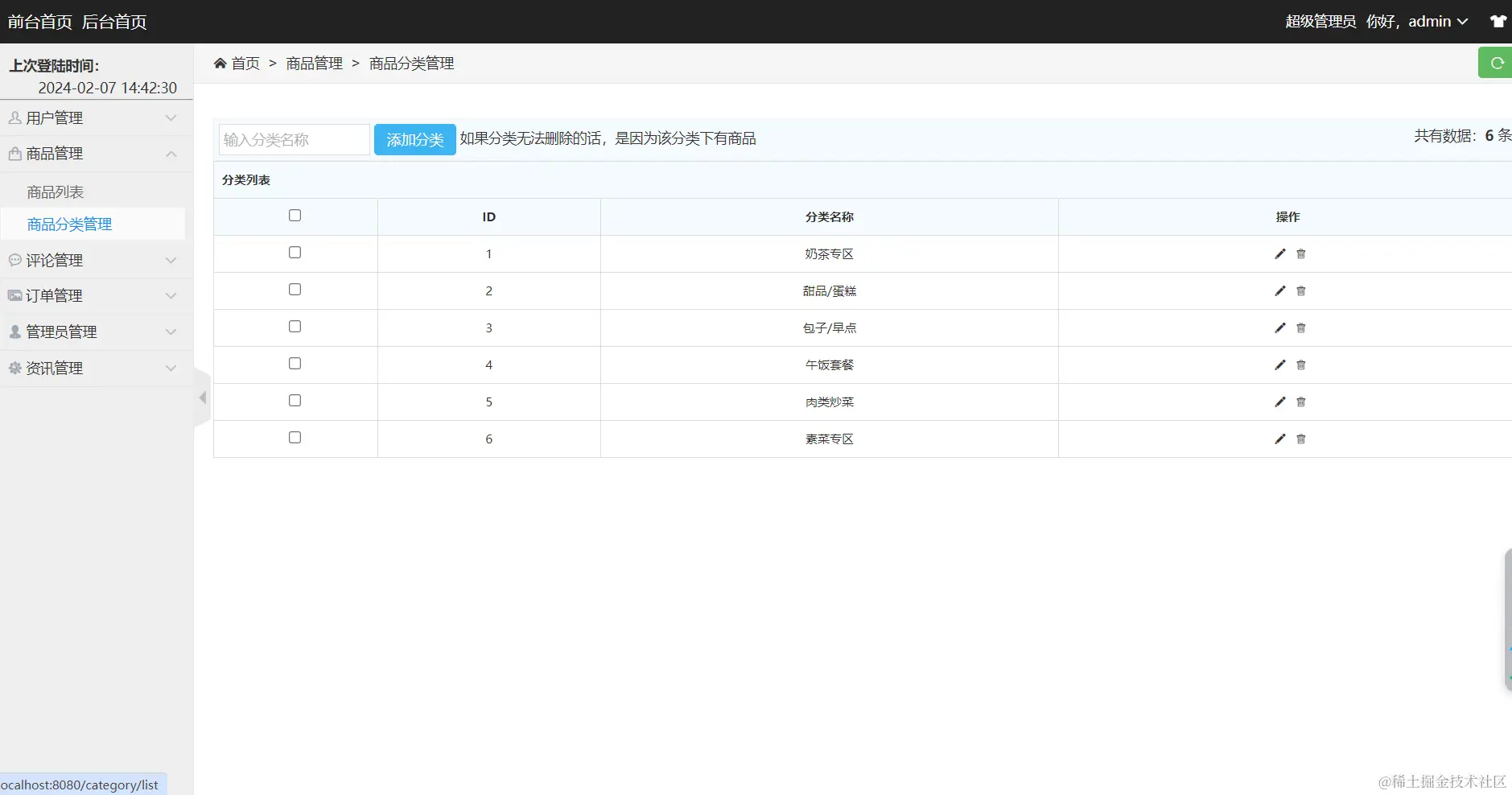Open 商品列表 submenu item
This screenshot has height=795, width=1512.
point(56,192)
